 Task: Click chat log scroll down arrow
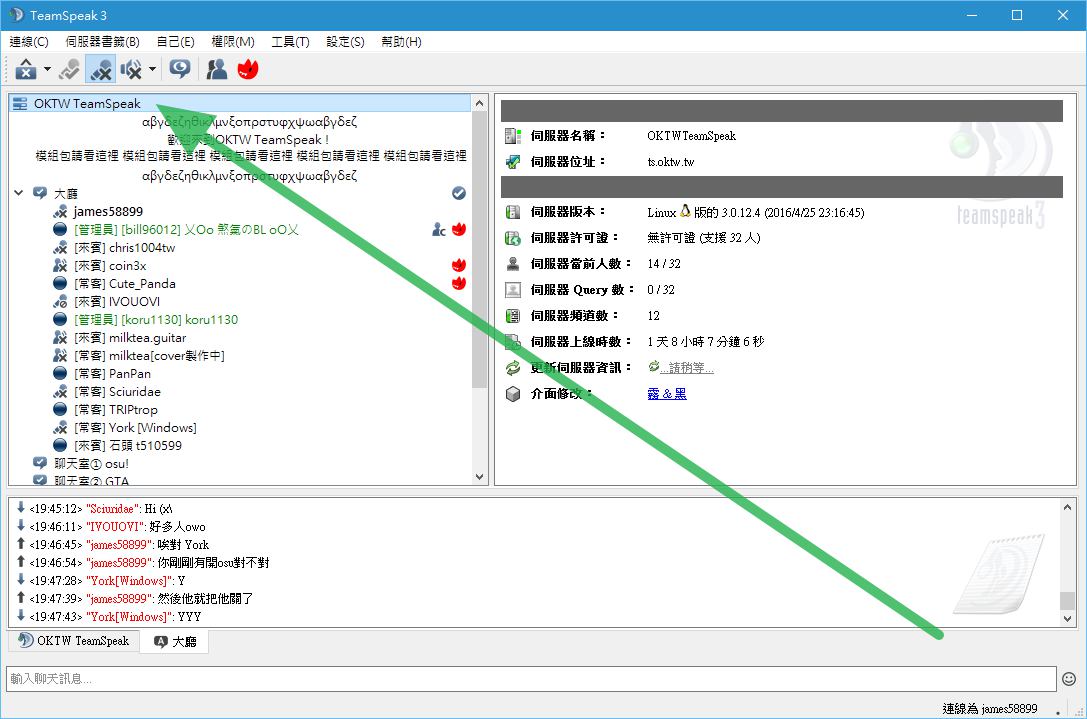click(x=1068, y=618)
